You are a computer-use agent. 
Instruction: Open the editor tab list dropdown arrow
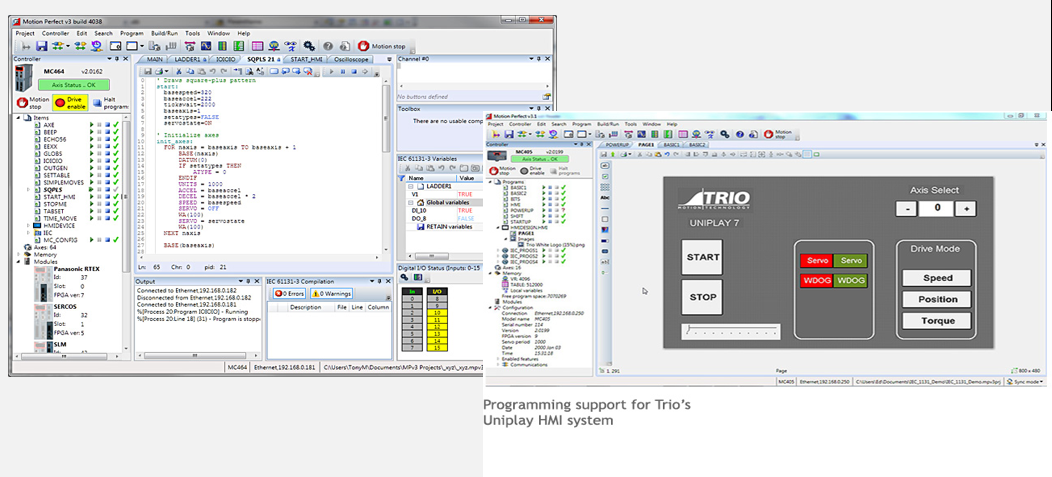(x=389, y=60)
